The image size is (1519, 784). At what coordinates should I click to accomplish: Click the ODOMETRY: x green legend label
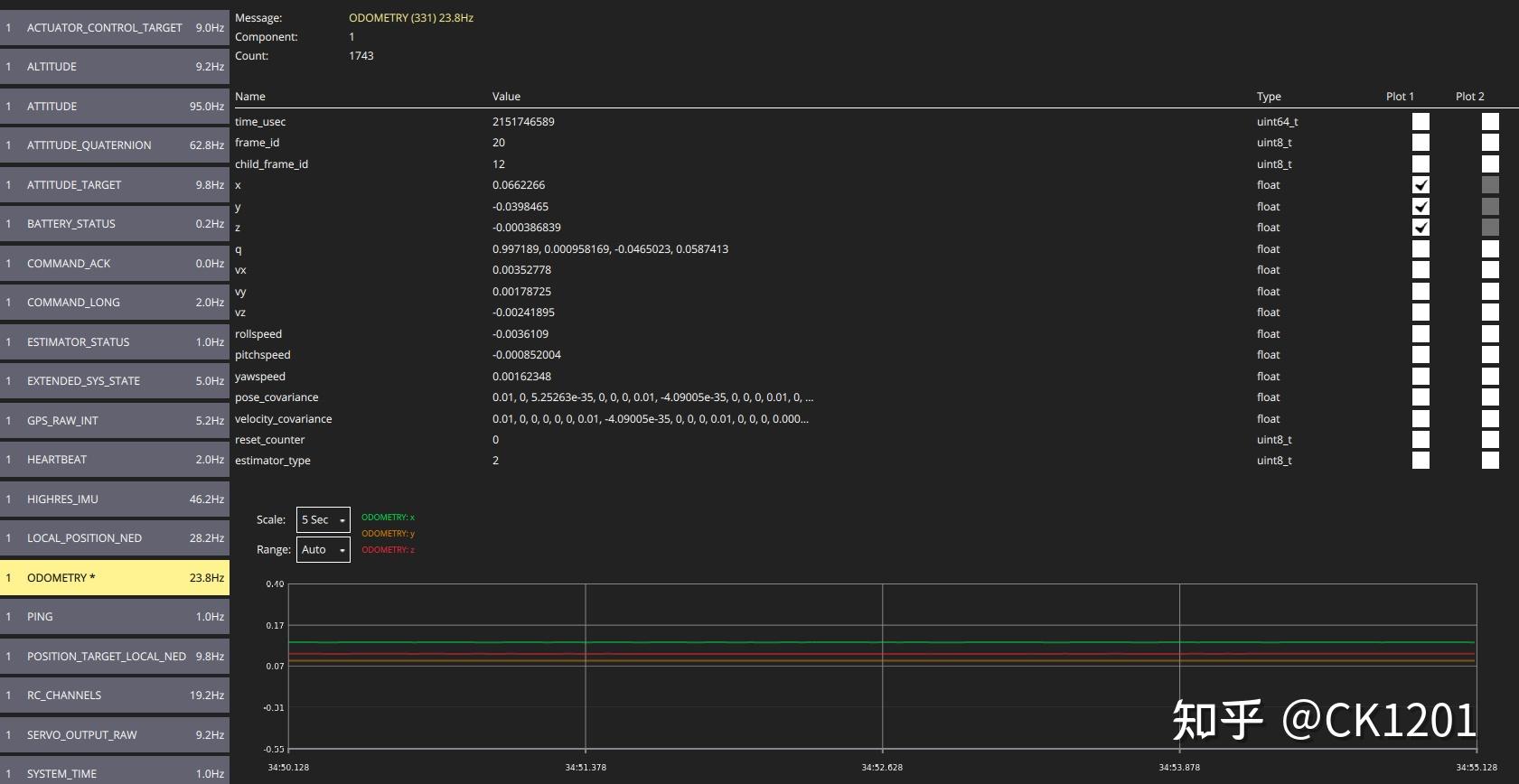click(x=388, y=518)
